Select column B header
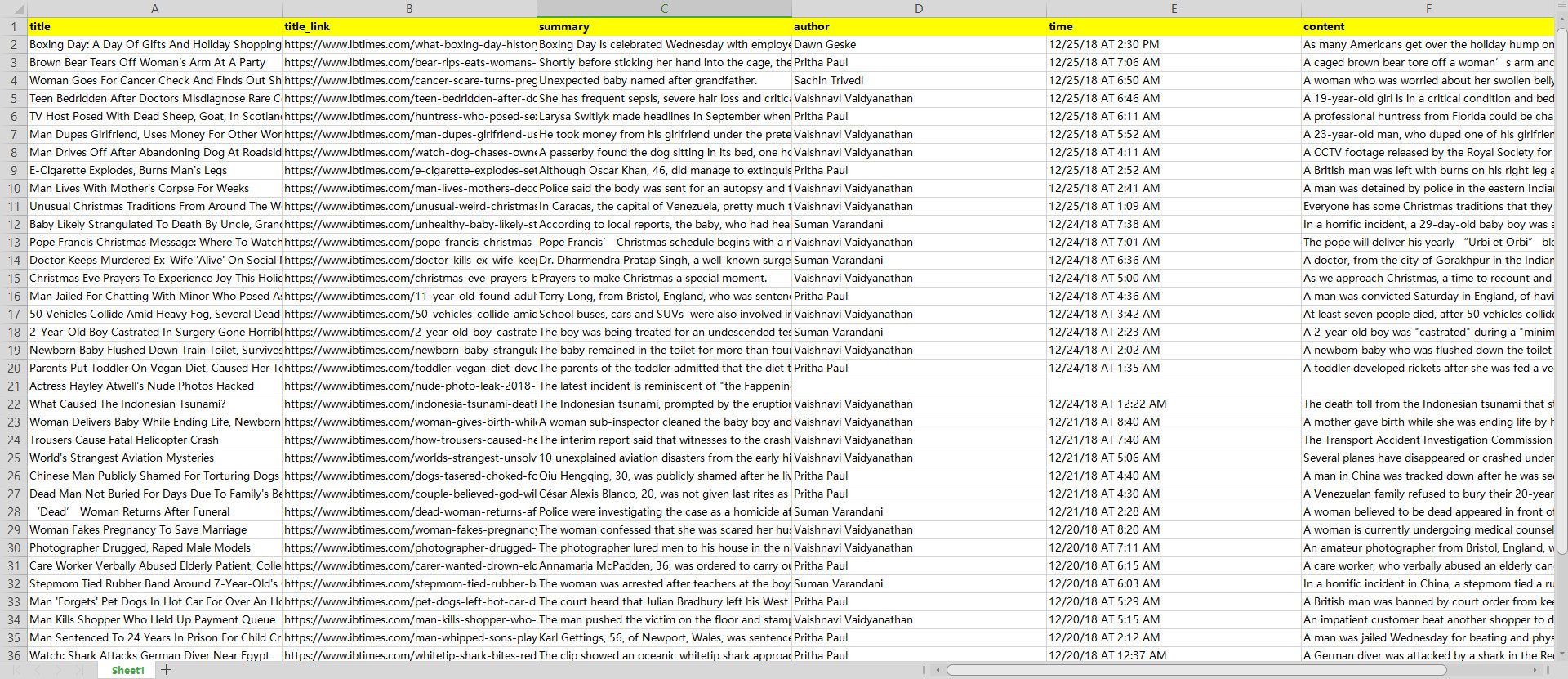The height and width of the screenshot is (679, 1568). pyautogui.click(x=409, y=8)
